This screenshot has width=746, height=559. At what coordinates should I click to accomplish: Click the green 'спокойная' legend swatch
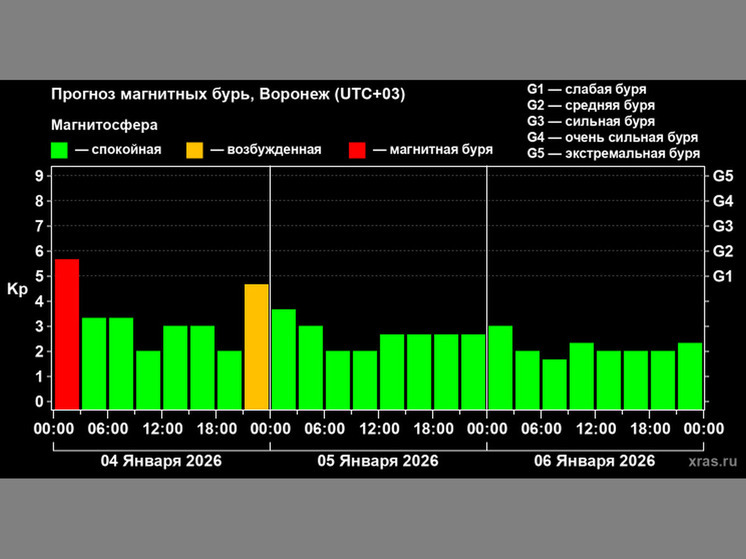click(x=60, y=150)
